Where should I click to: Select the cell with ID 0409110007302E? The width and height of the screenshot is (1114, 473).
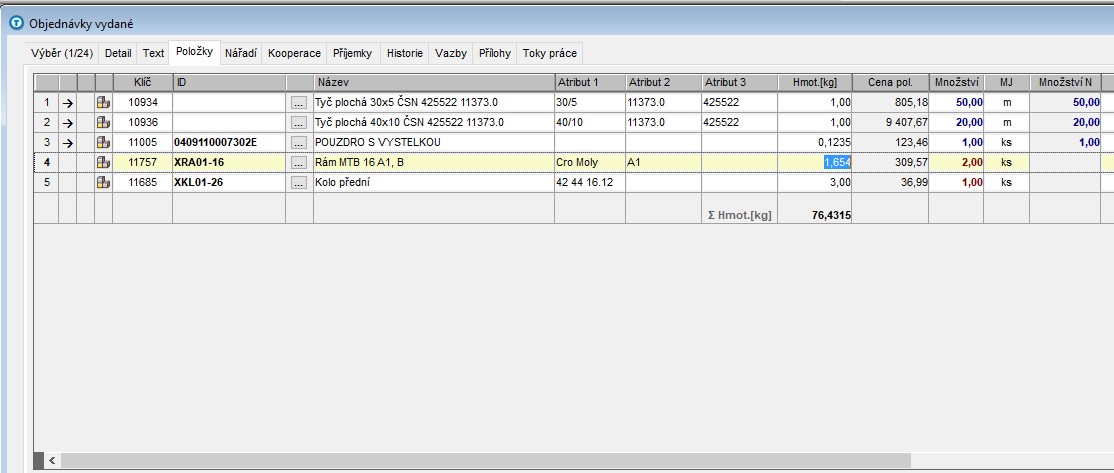coord(229,143)
